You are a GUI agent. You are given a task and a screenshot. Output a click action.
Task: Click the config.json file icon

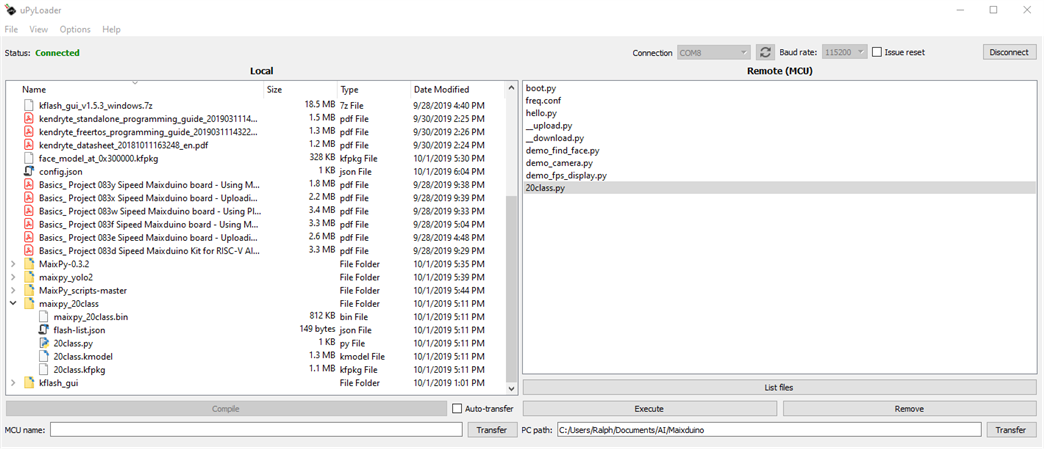(29, 171)
